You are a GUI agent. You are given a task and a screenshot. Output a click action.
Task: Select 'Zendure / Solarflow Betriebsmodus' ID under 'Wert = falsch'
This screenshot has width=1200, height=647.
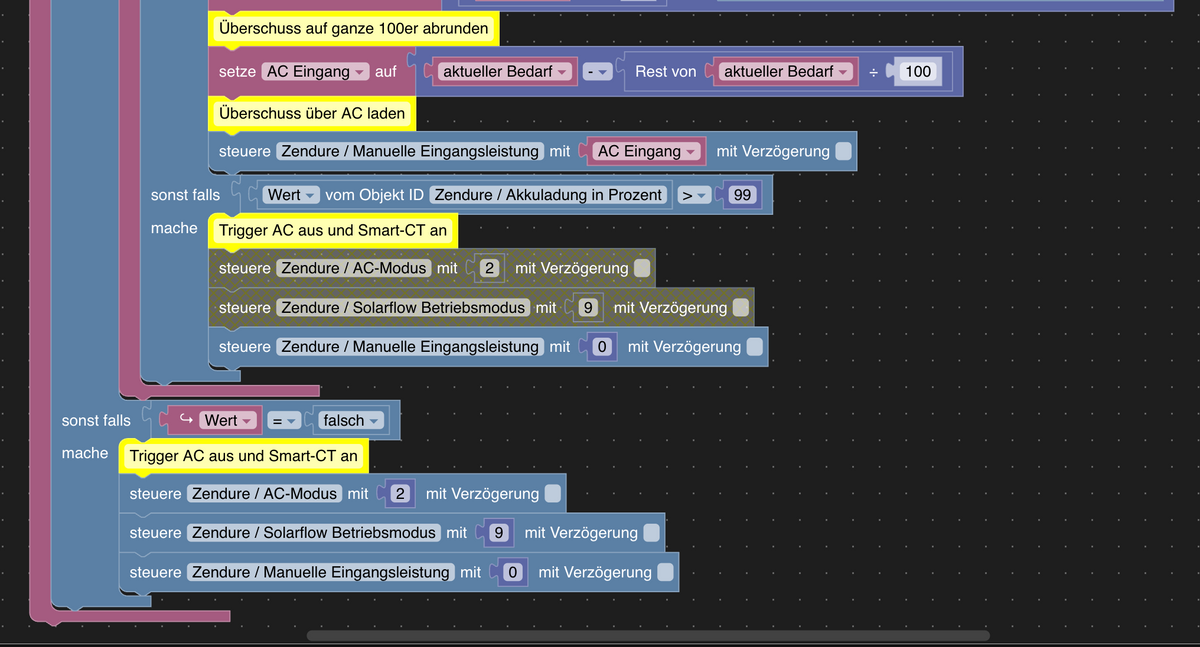click(314, 532)
